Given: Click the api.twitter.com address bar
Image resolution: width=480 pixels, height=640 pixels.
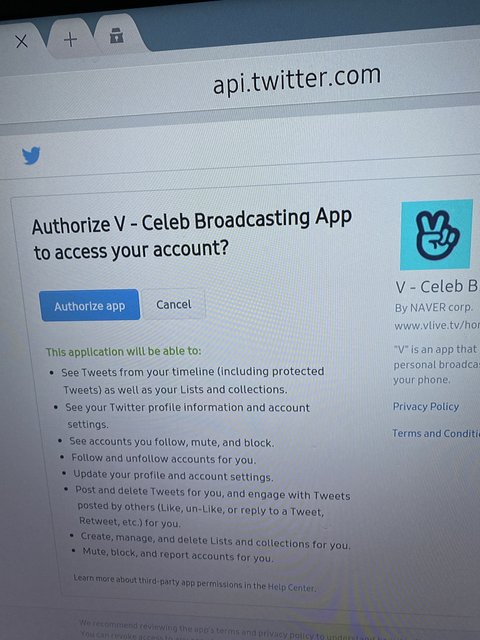Looking at the screenshot, I should click(297, 78).
